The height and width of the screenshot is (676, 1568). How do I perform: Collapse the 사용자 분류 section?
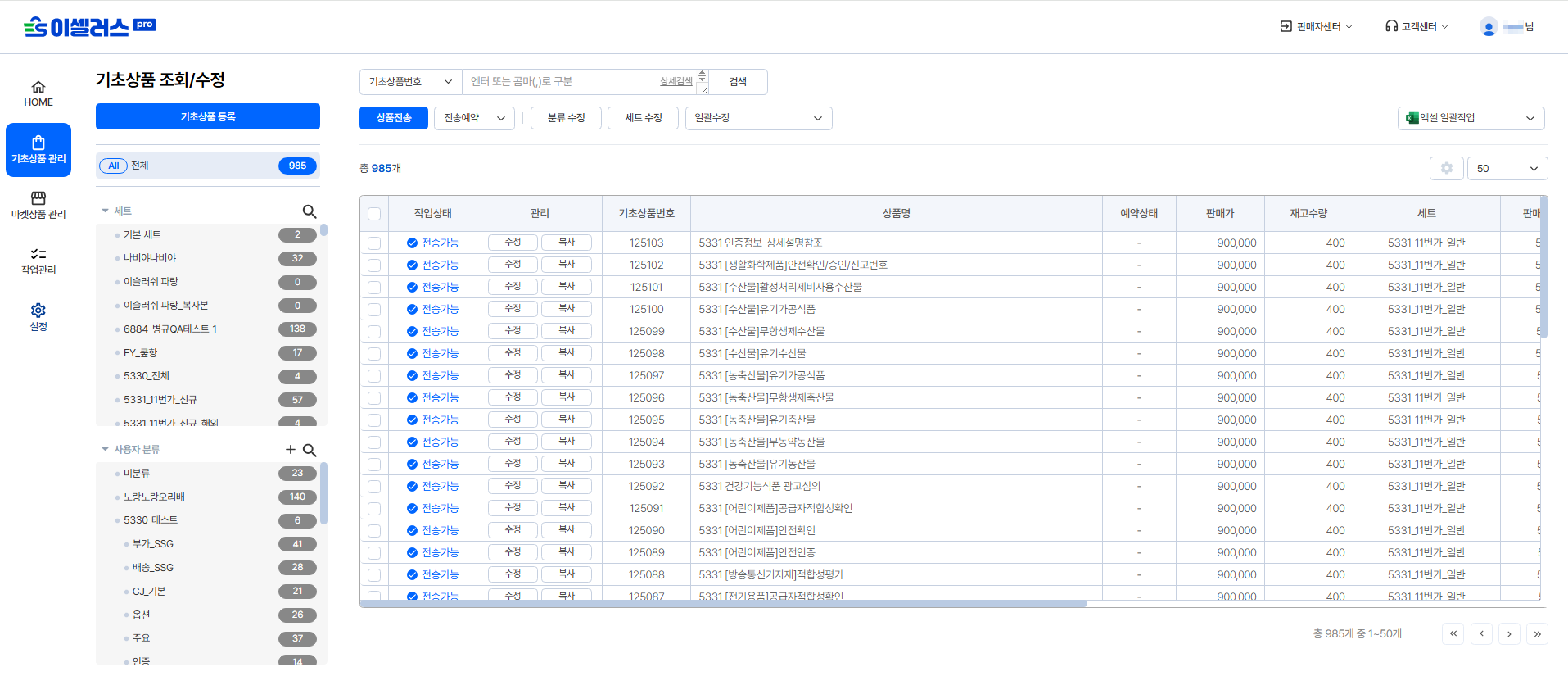click(105, 450)
